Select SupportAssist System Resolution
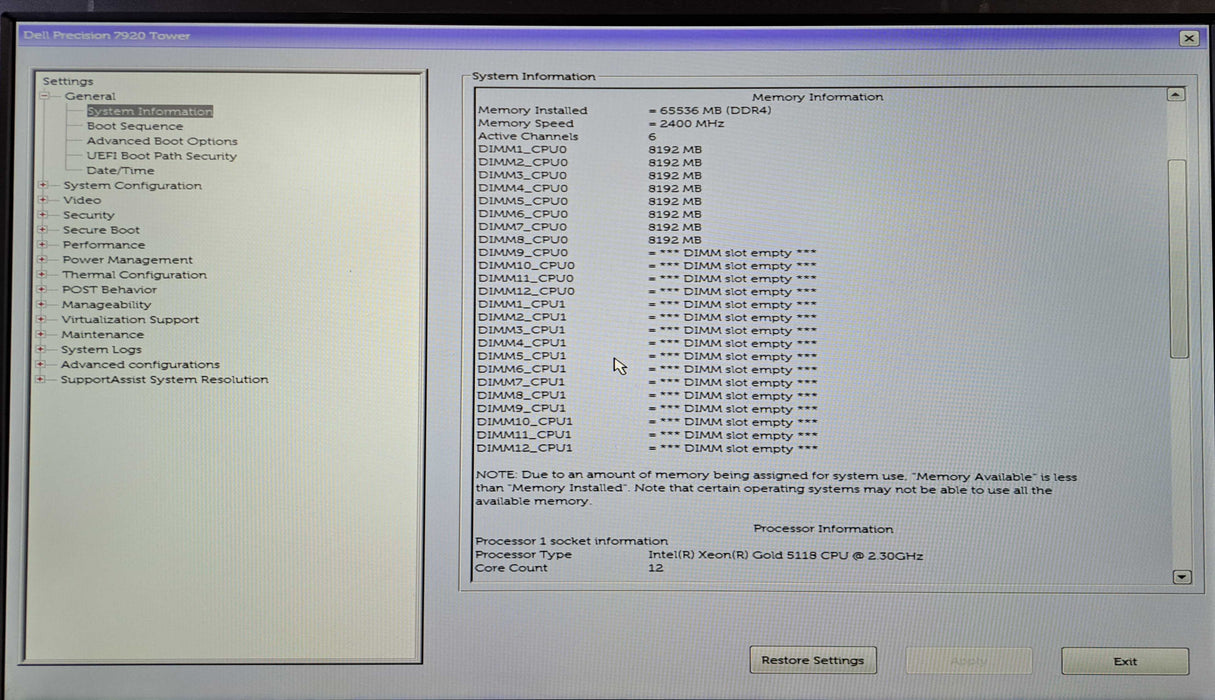This screenshot has height=700, width=1215. (164, 380)
